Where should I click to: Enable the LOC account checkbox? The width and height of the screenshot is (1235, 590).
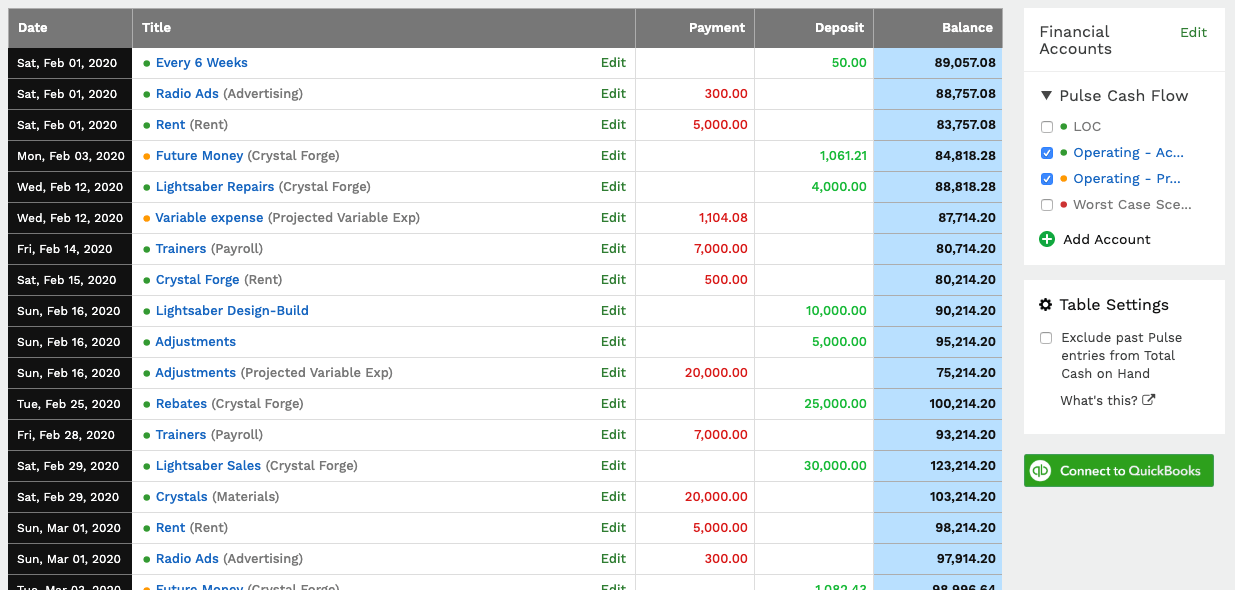click(1046, 127)
